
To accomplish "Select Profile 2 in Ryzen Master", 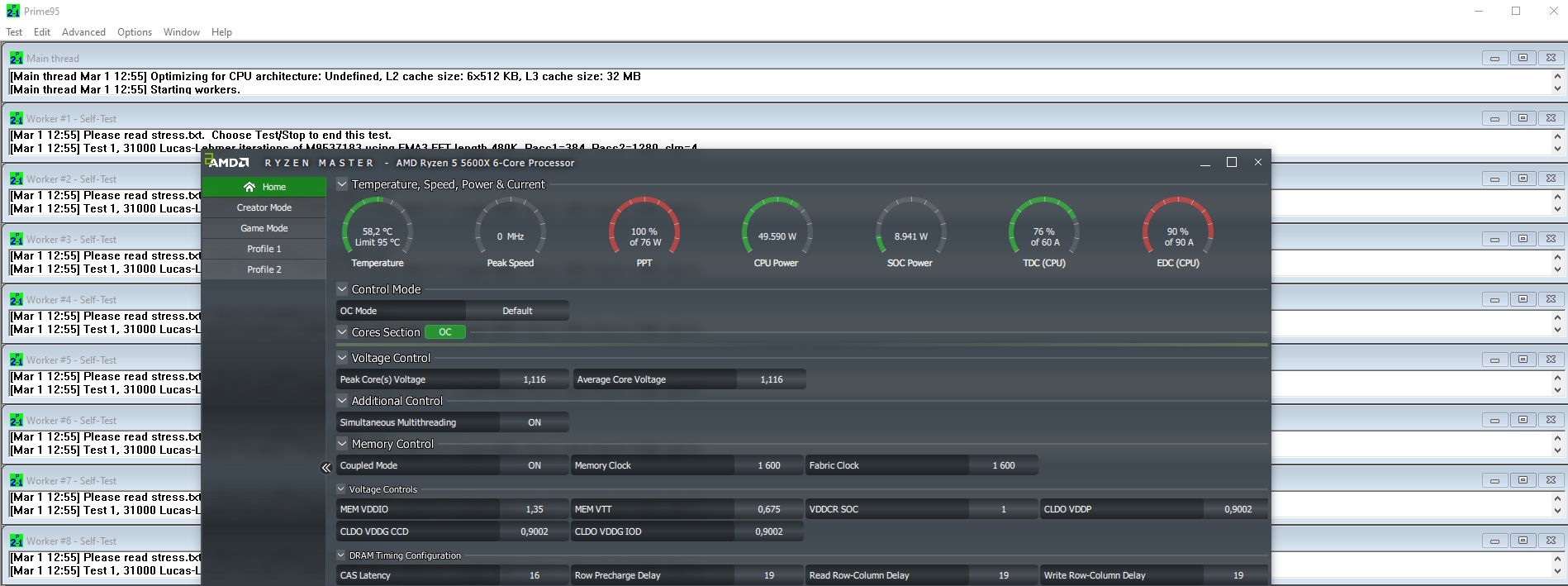I will [x=264, y=269].
